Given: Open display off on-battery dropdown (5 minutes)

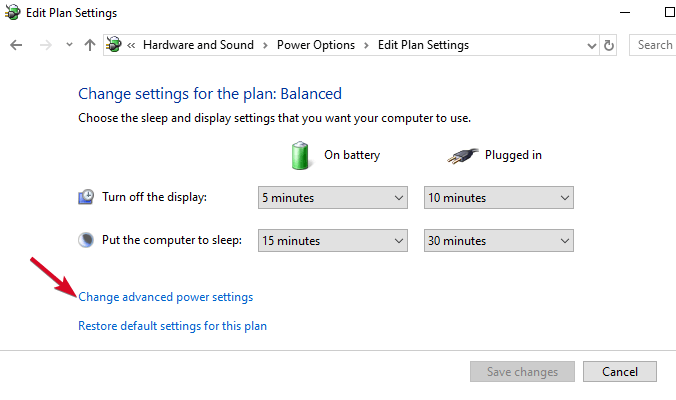Looking at the screenshot, I should pyautogui.click(x=332, y=198).
